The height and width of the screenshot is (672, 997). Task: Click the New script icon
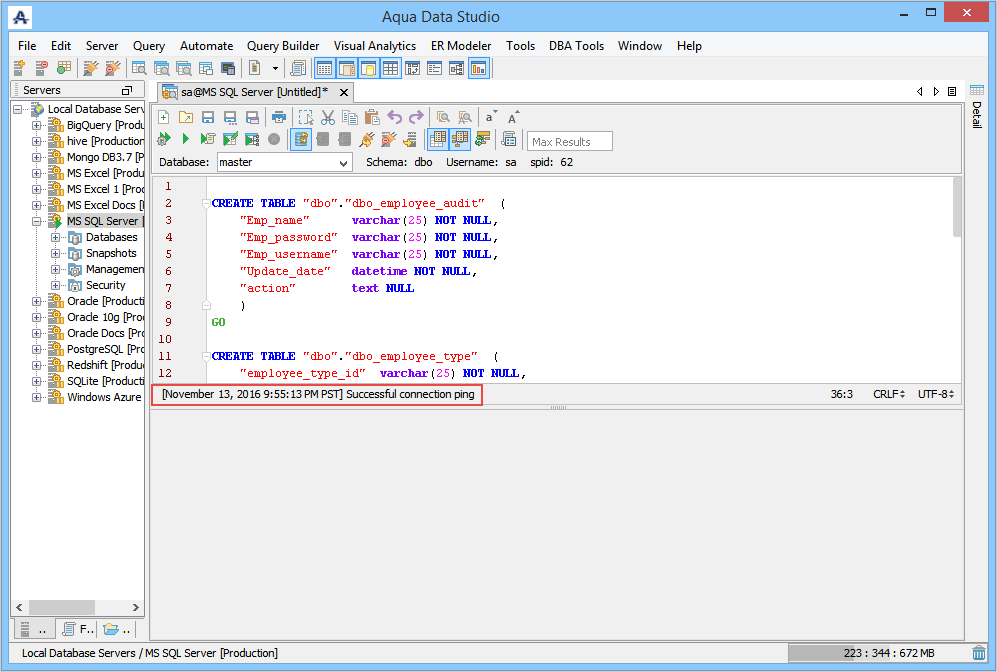point(164,117)
